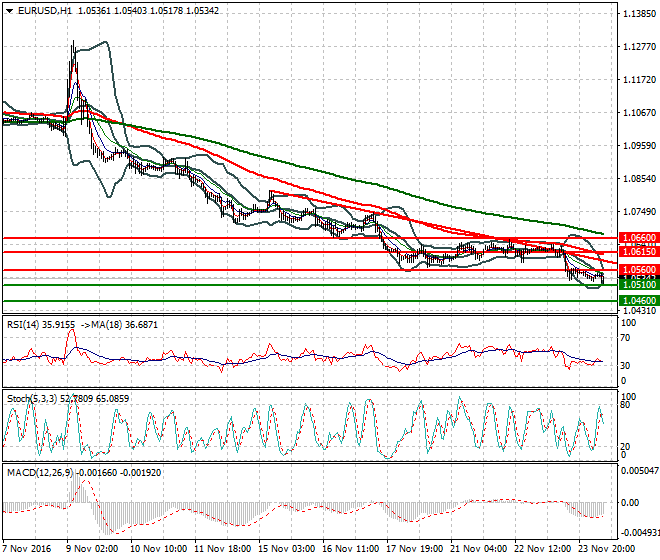Click the 1.09590 price scale value
The width and height of the screenshot is (660, 560).
click(x=639, y=146)
